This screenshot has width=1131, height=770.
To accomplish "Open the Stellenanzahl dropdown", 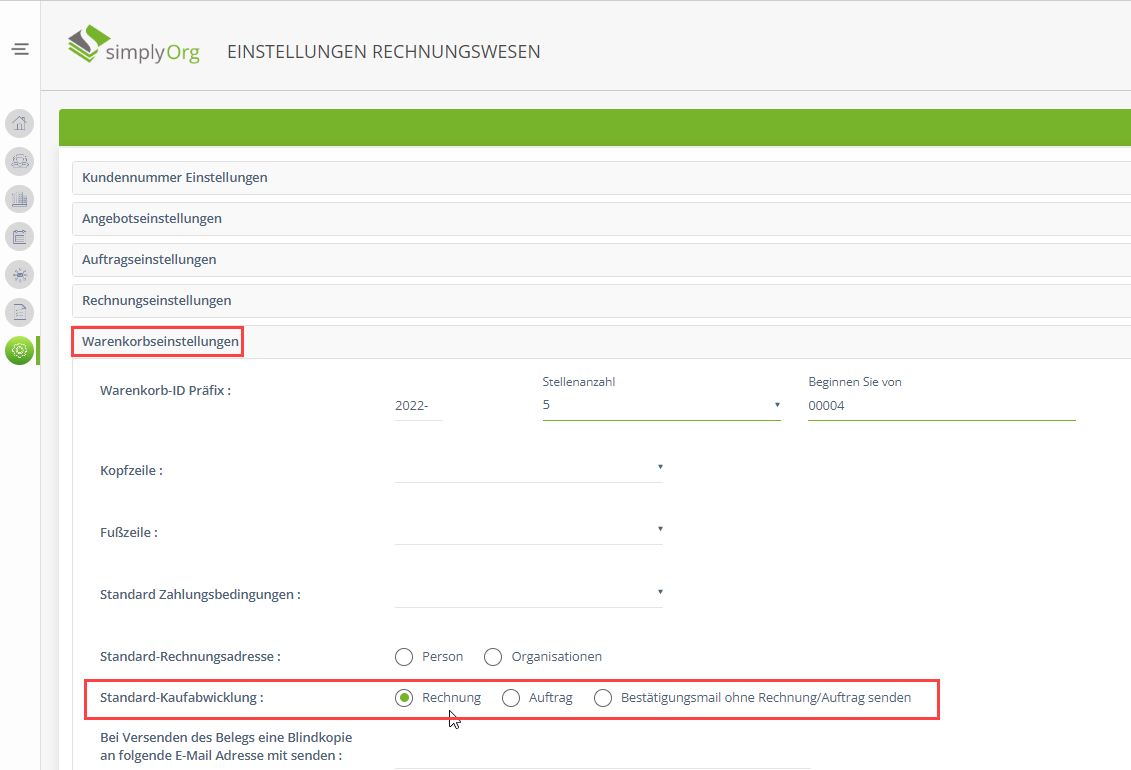I will click(x=661, y=405).
